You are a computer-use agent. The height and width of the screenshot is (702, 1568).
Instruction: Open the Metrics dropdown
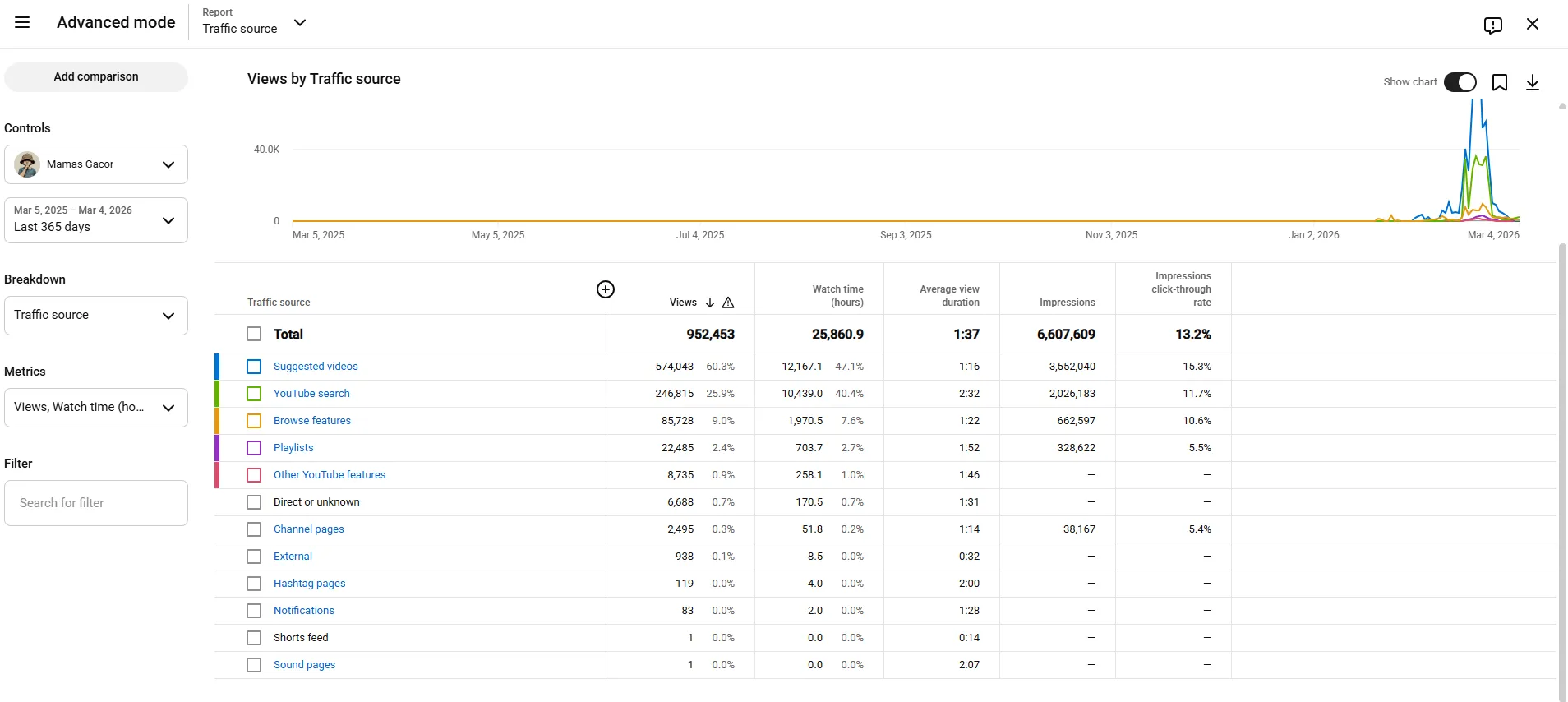(x=96, y=408)
